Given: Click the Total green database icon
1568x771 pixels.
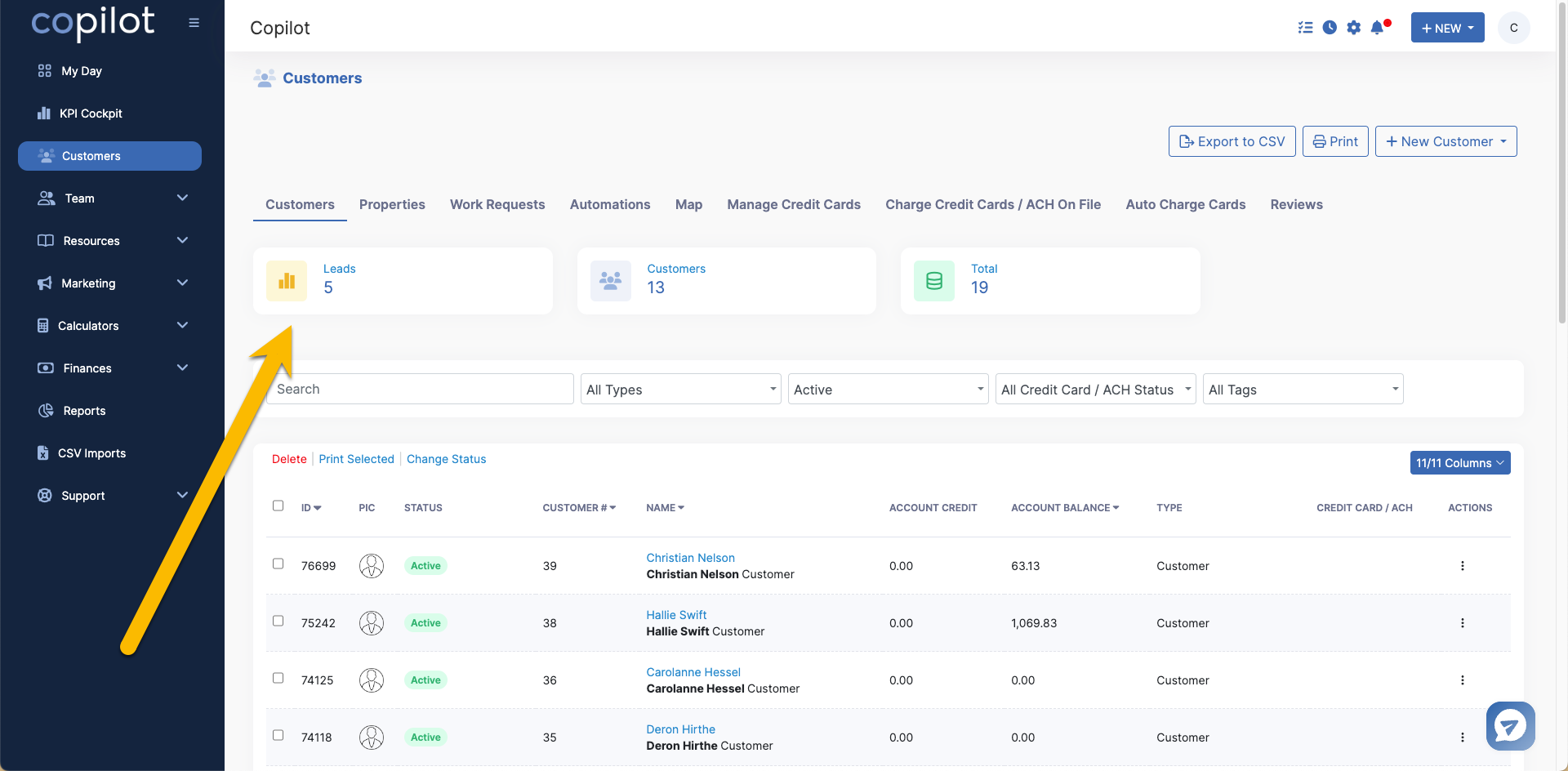Looking at the screenshot, I should 934,281.
